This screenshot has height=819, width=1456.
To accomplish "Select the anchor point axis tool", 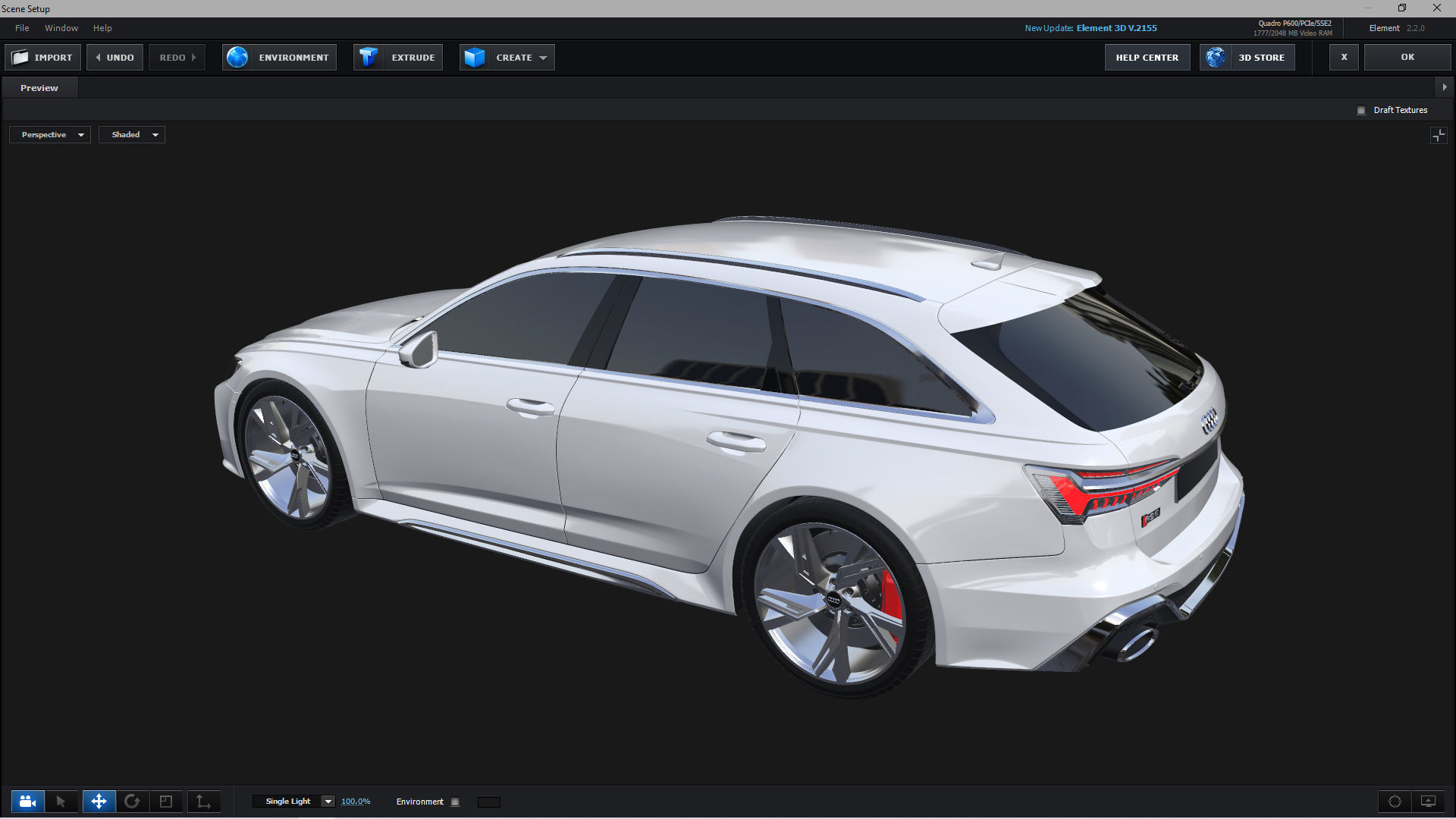I will (203, 802).
